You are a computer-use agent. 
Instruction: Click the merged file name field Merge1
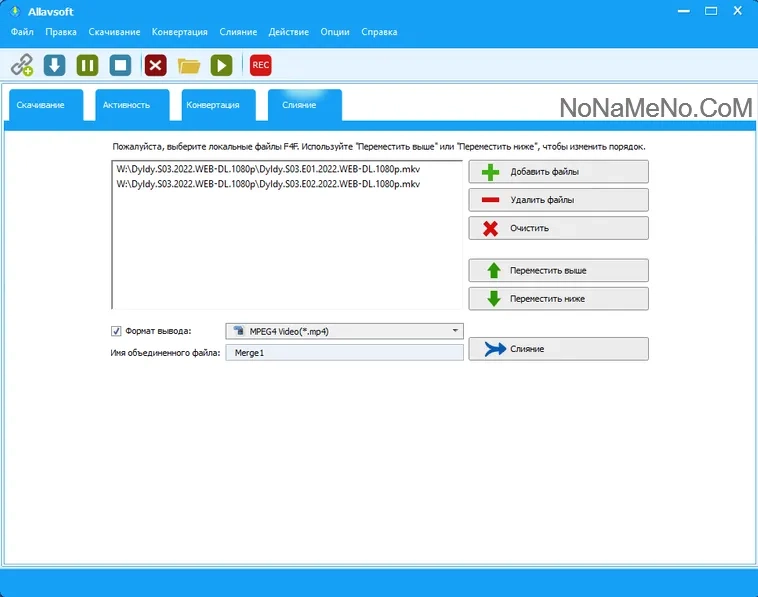[344, 353]
